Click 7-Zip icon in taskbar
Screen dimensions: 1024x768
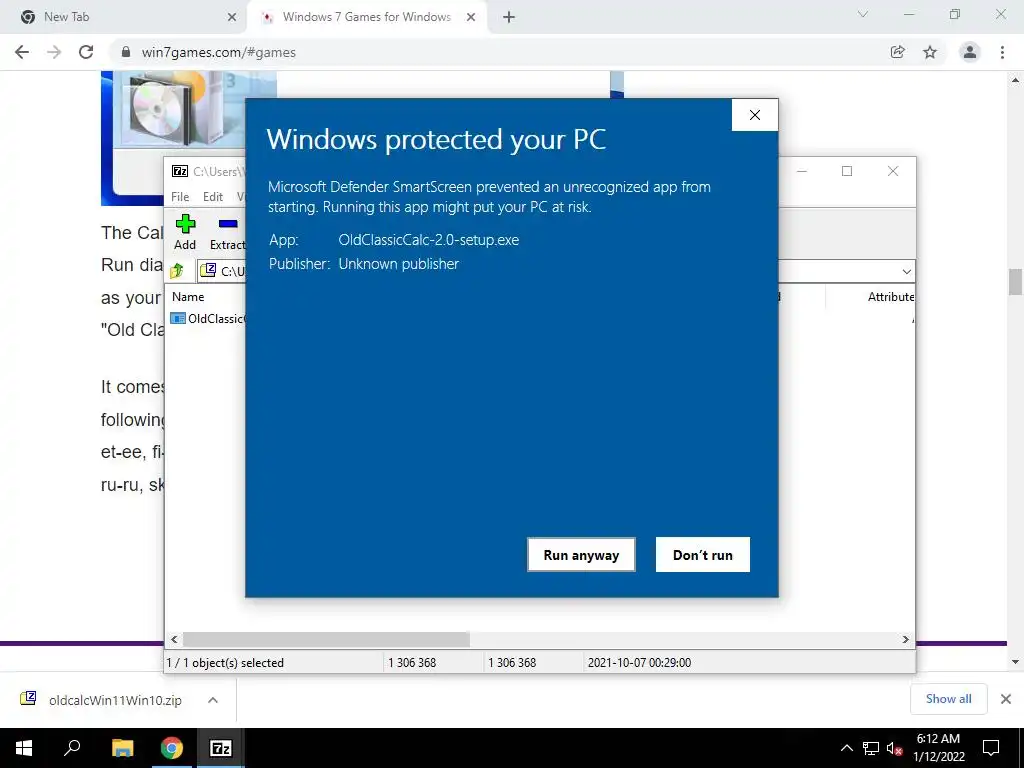(220, 748)
